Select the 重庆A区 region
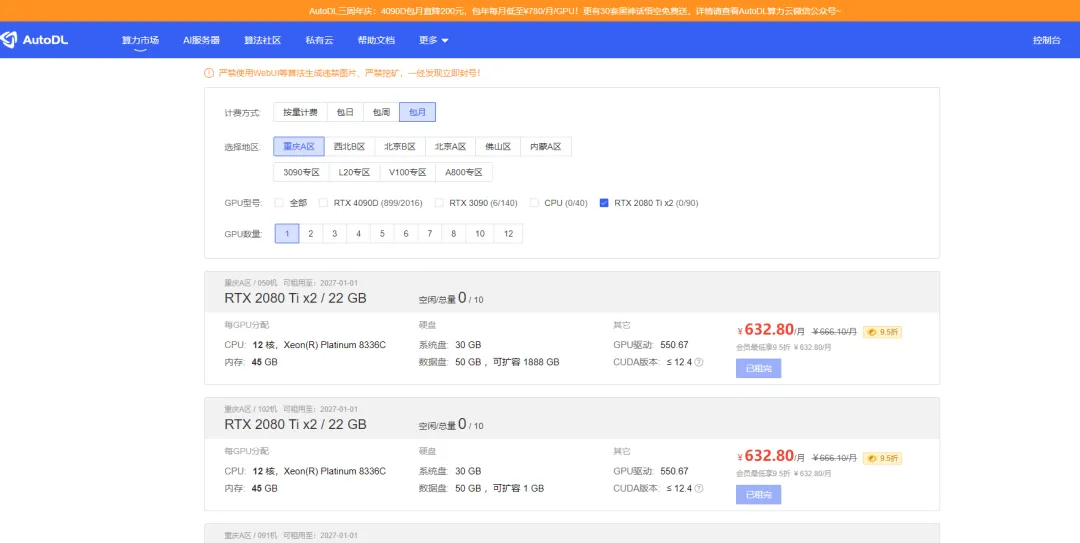Image resolution: width=1080 pixels, height=543 pixels. [x=299, y=147]
